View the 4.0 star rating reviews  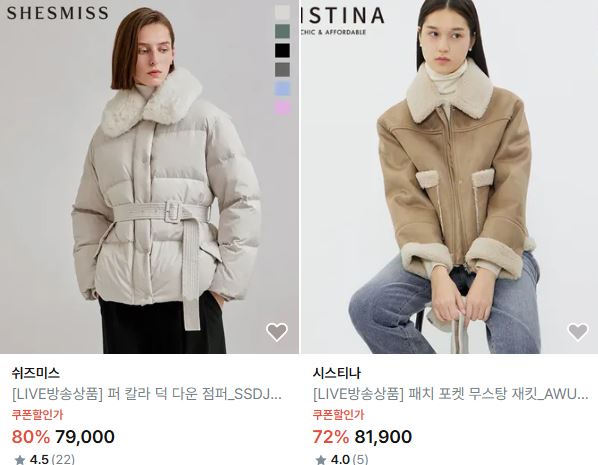pyautogui.click(x=342, y=459)
